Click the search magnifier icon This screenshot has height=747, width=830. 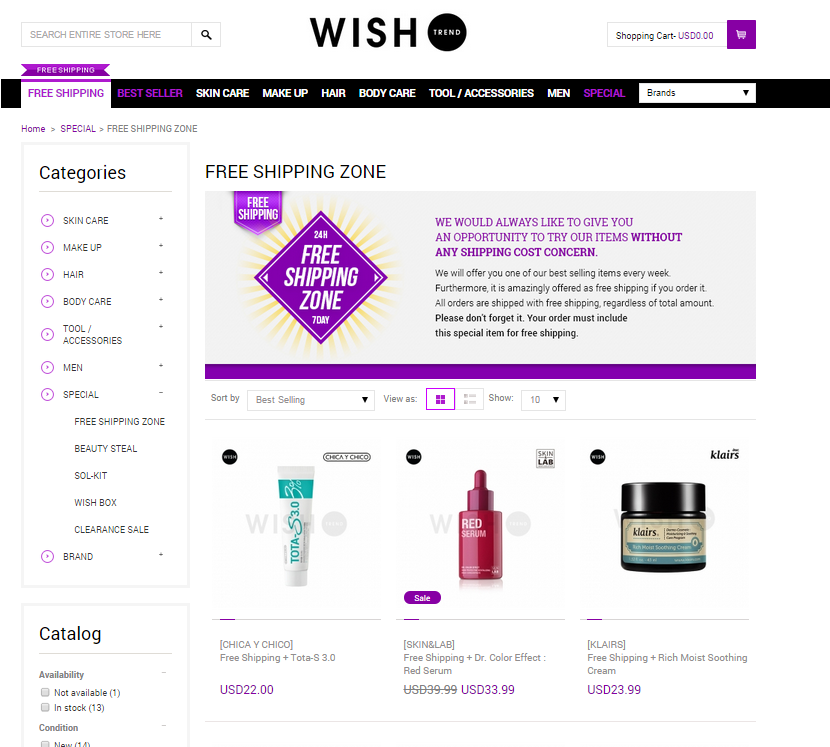[206, 34]
